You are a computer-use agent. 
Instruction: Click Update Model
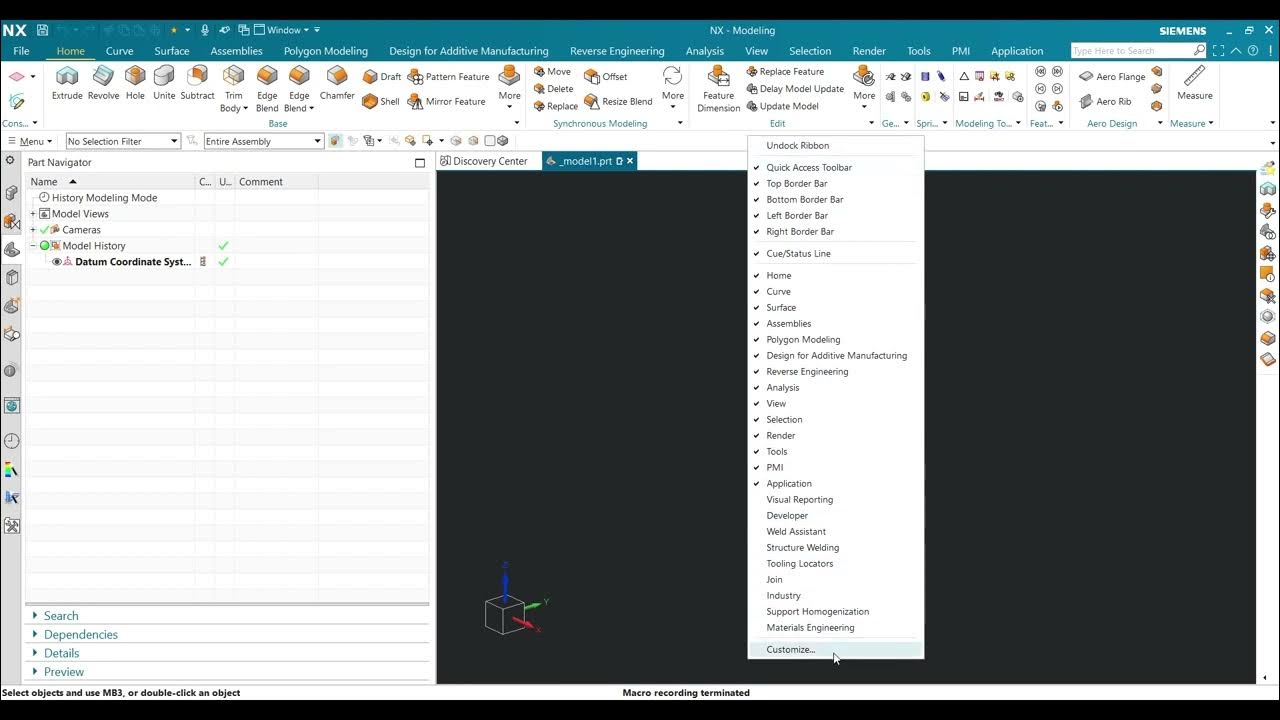point(782,106)
